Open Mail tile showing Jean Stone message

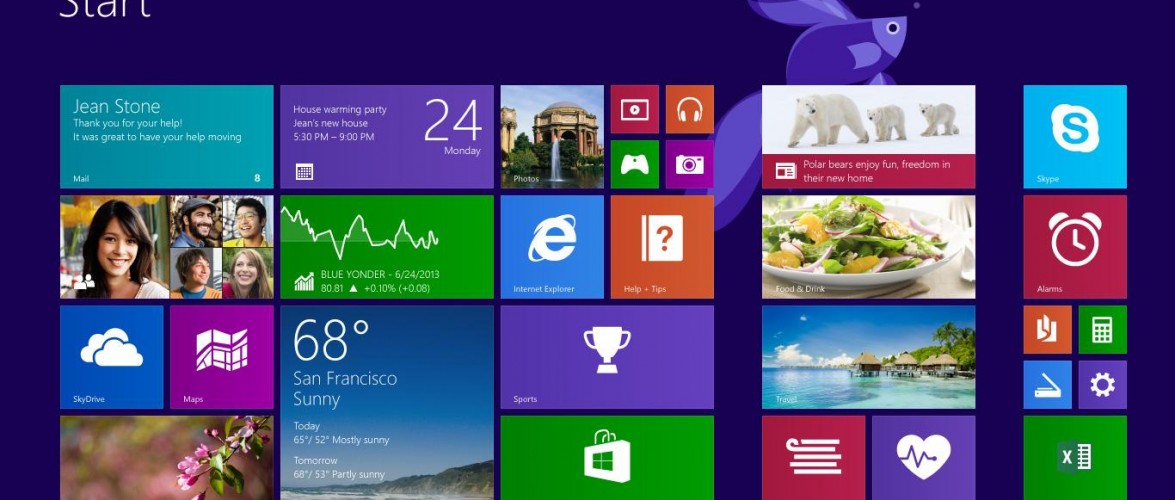[167, 136]
